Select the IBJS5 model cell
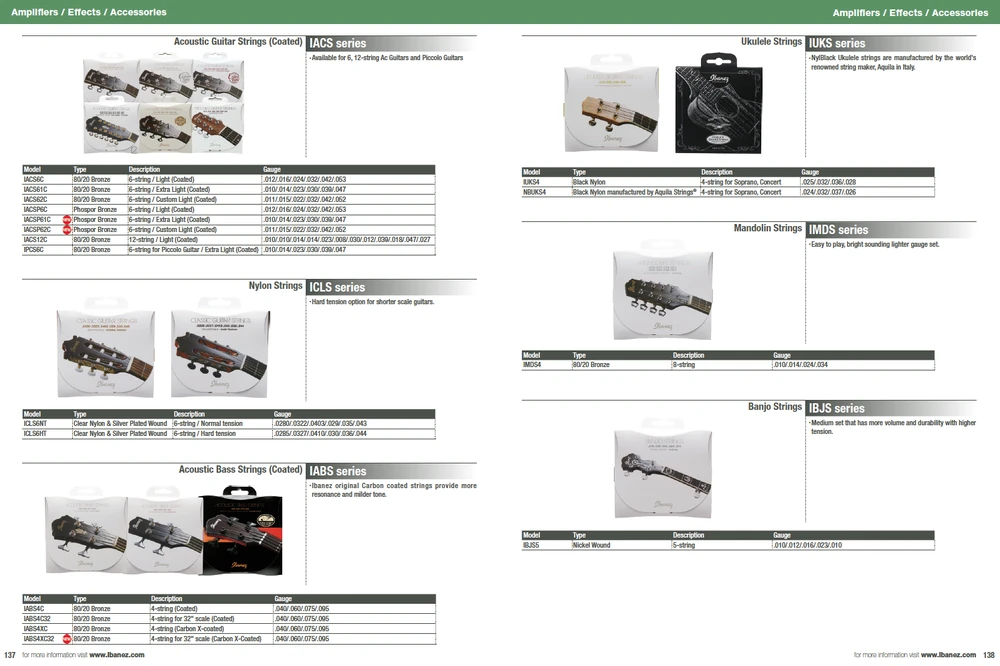 tap(547, 545)
